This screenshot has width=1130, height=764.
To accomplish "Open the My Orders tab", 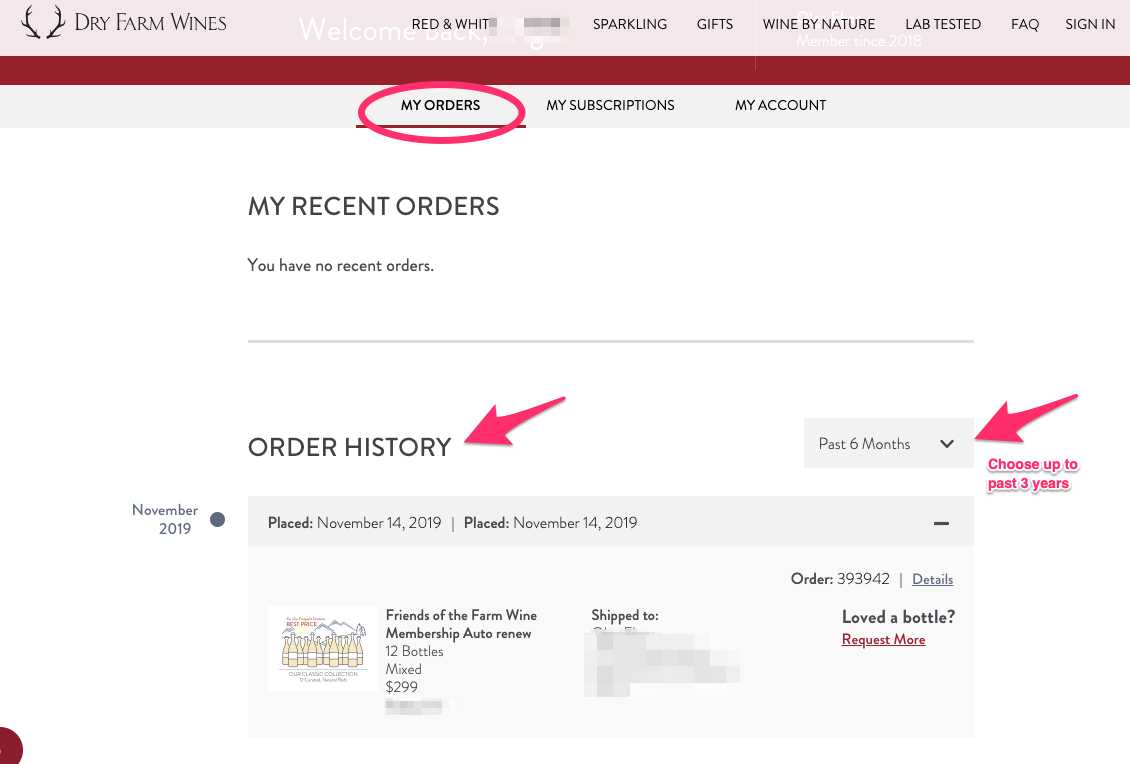I will (x=440, y=105).
